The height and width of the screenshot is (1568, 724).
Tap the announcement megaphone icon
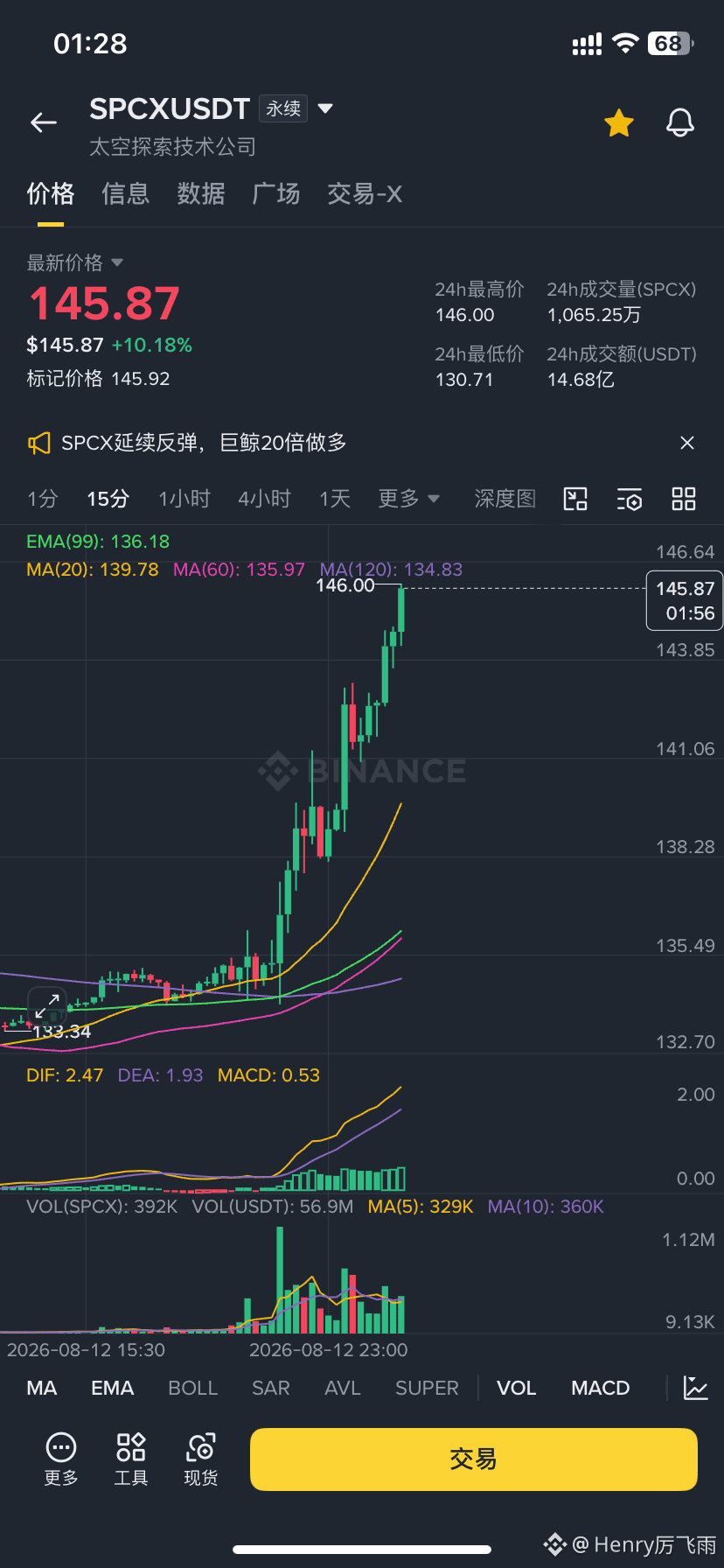[x=38, y=443]
